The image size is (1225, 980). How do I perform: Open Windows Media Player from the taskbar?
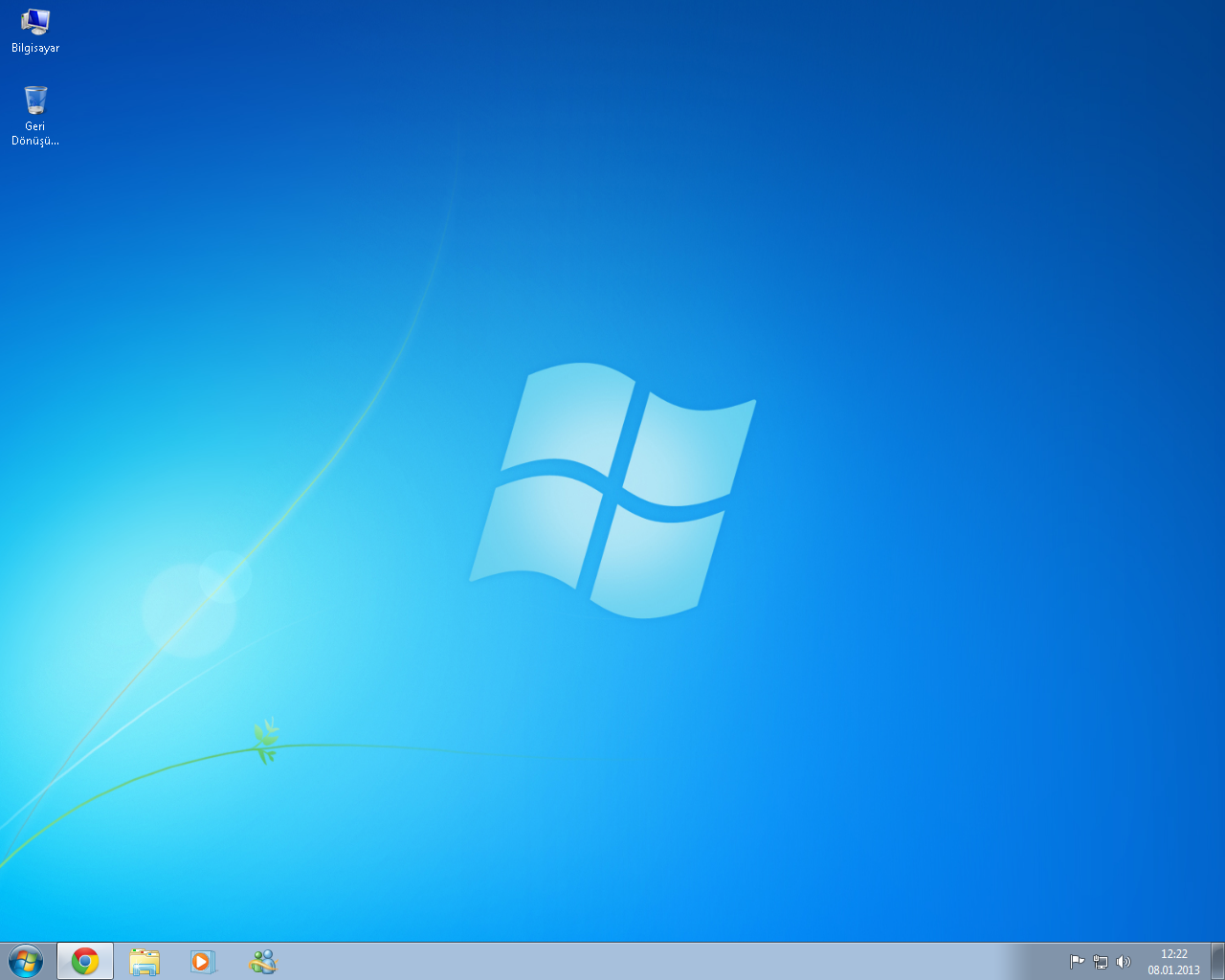[203, 961]
